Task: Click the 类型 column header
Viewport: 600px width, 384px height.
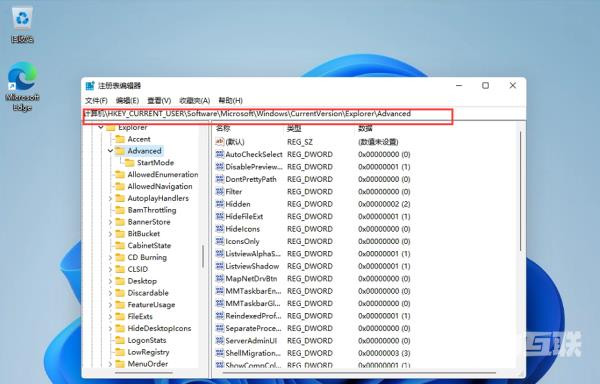Action: 294,129
